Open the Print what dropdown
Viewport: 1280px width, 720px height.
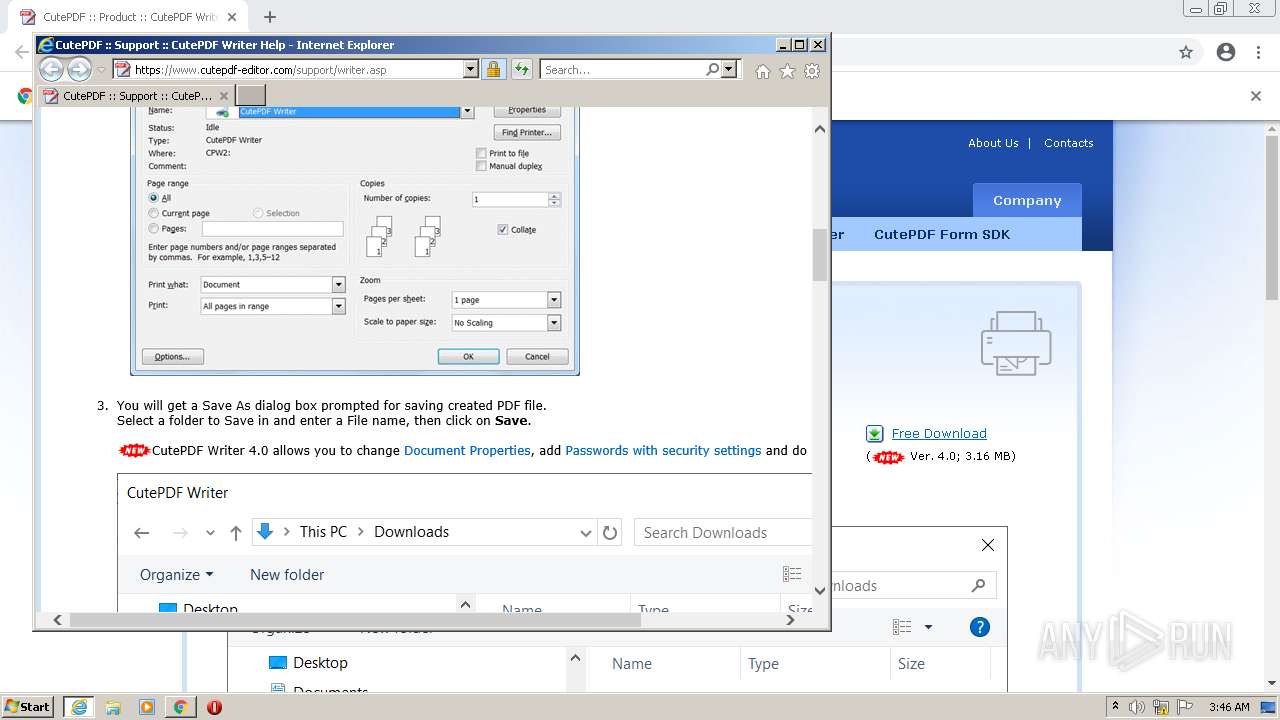point(338,285)
